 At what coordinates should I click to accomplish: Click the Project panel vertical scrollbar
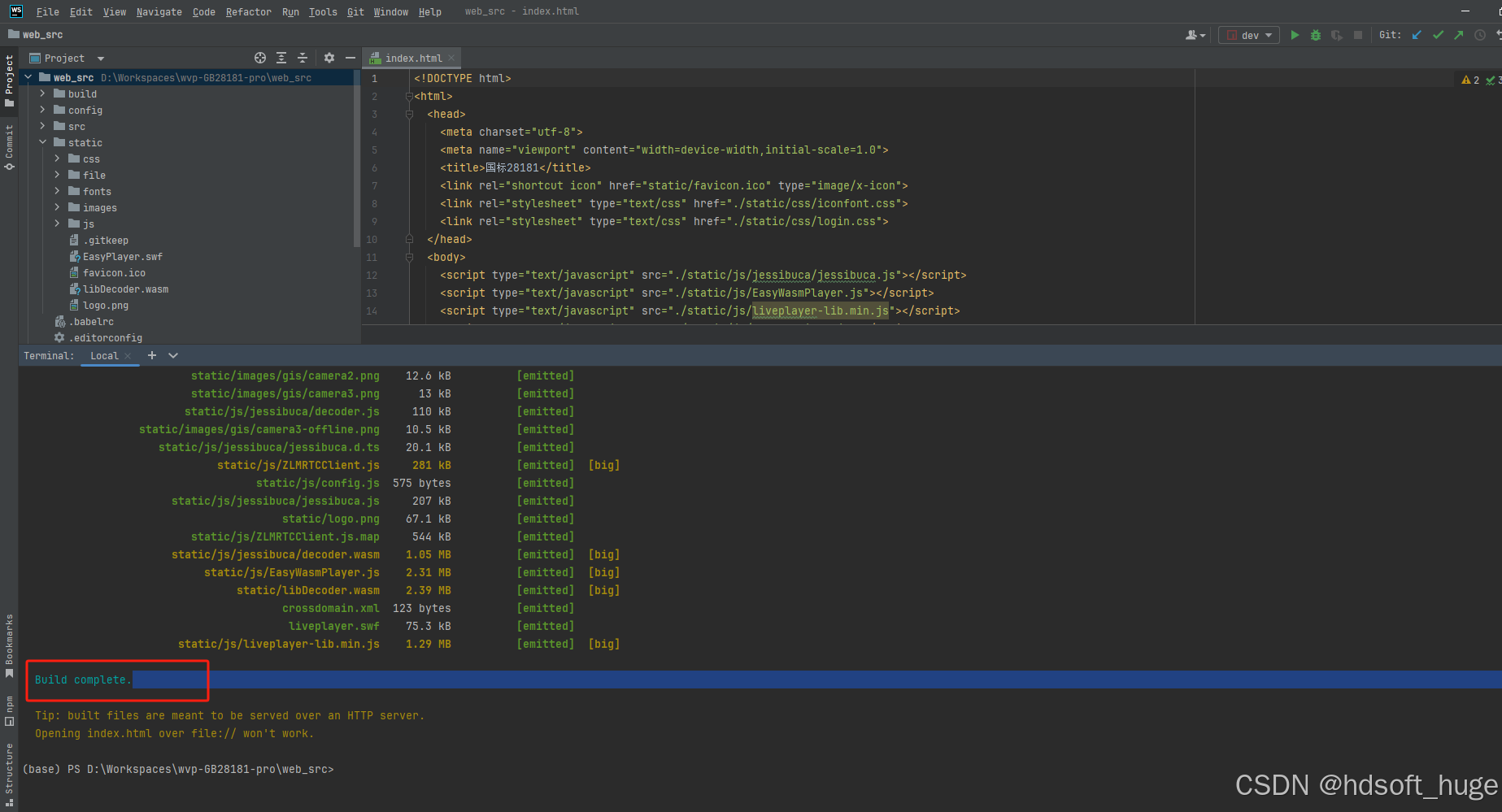coord(356,158)
